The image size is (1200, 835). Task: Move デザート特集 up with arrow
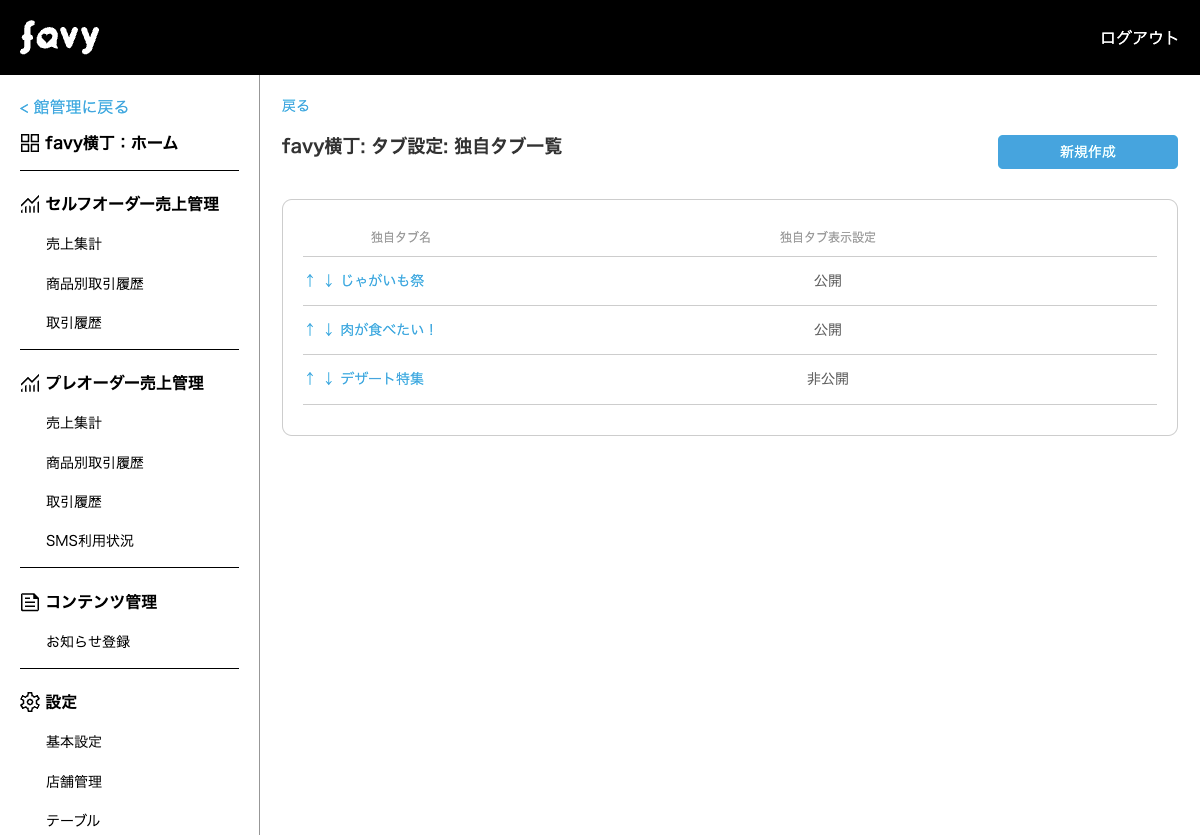click(310, 379)
